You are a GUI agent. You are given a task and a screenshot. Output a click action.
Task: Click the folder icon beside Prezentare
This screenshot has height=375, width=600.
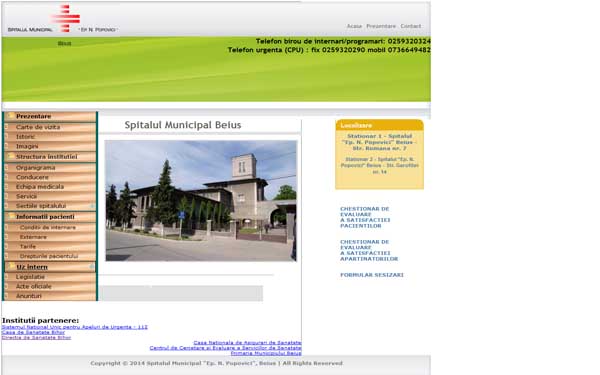11,116
